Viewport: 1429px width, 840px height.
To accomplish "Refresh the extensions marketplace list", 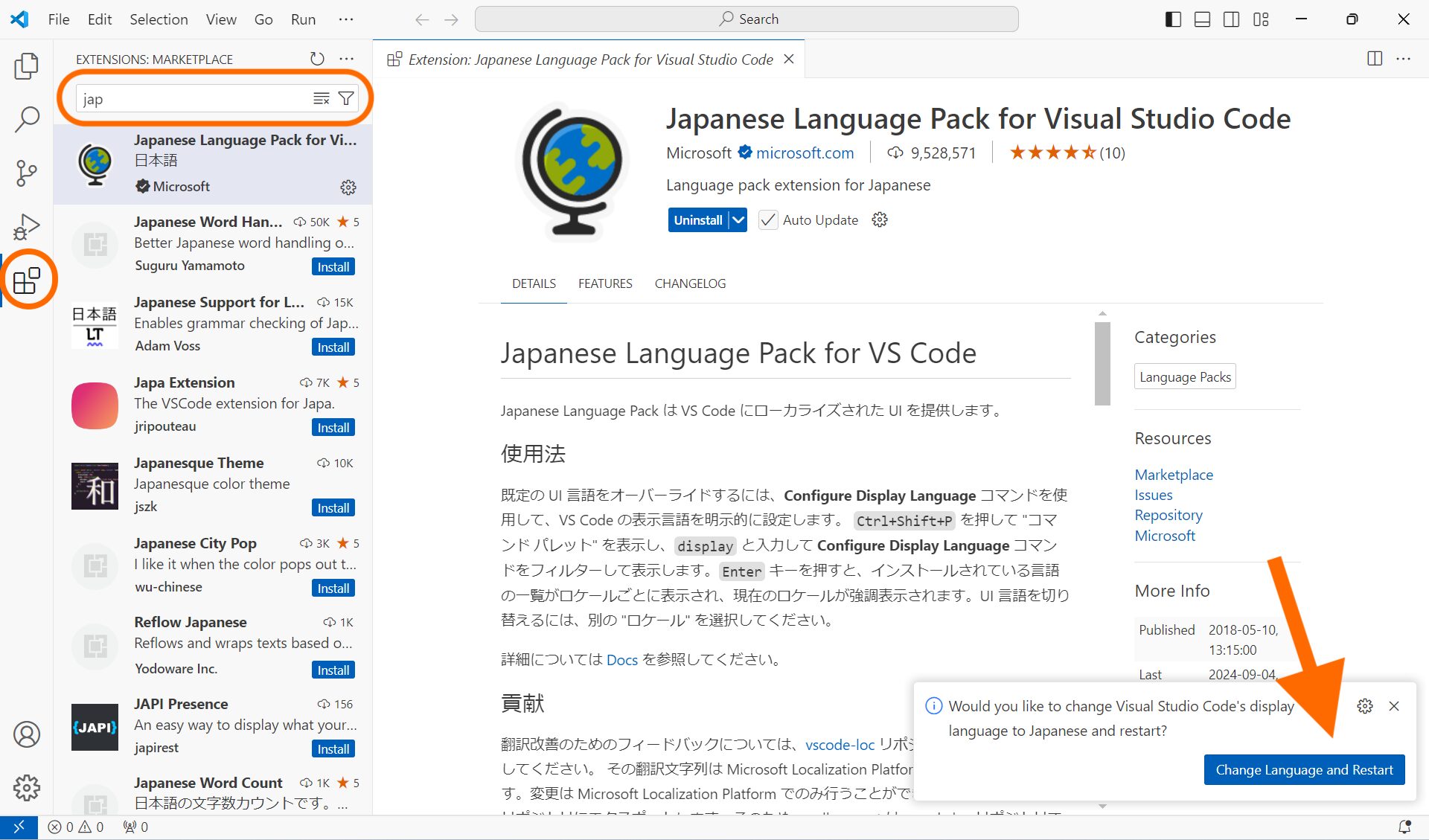I will tap(317, 59).
